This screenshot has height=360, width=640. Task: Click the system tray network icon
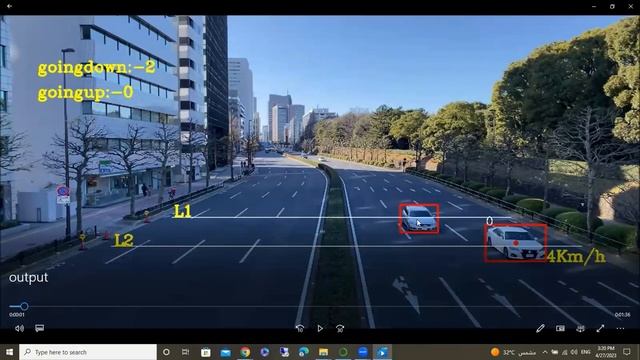tap(564, 352)
